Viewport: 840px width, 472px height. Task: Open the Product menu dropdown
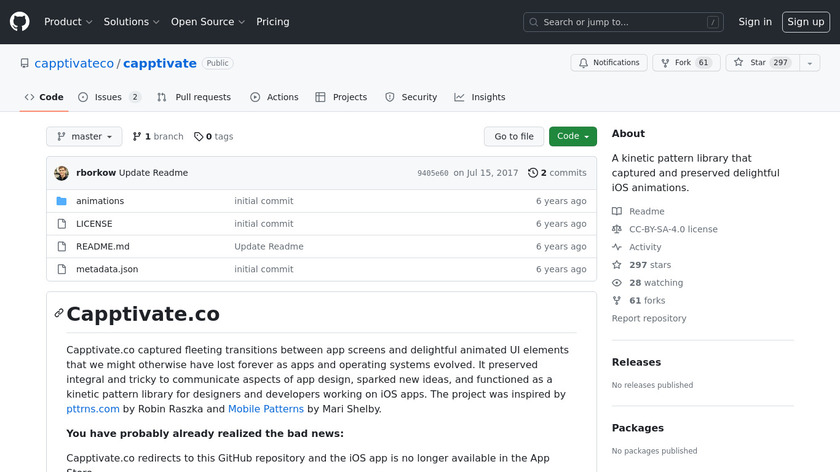click(x=68, y=22)
